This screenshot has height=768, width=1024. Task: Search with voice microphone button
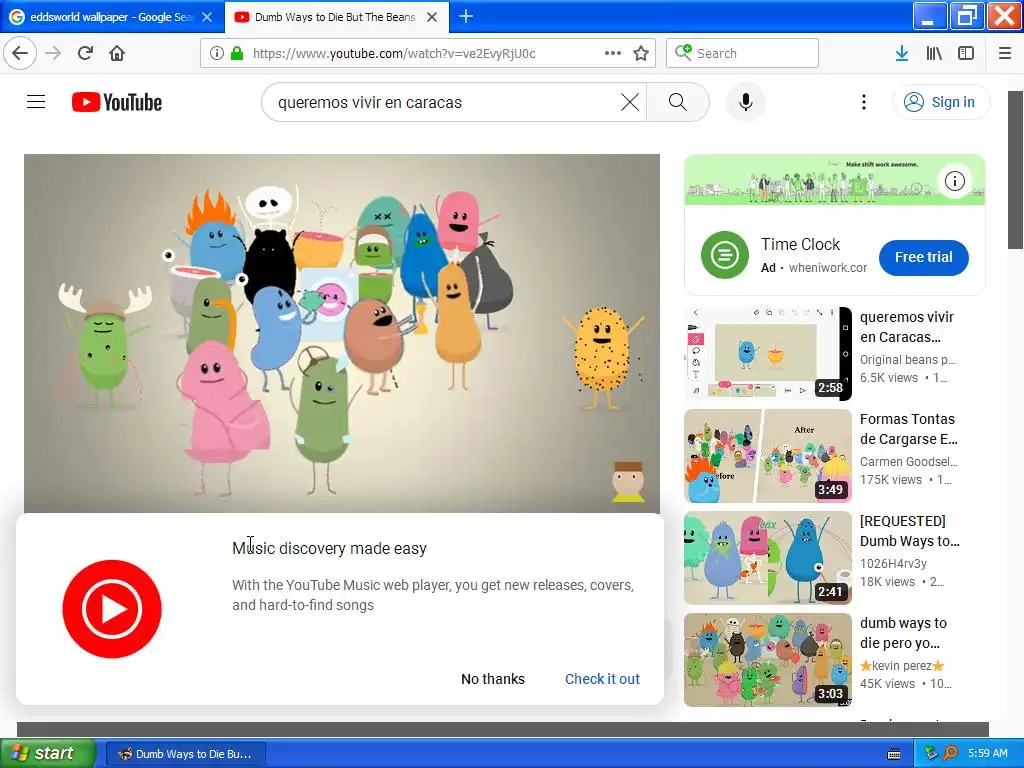tap(746, 102)
